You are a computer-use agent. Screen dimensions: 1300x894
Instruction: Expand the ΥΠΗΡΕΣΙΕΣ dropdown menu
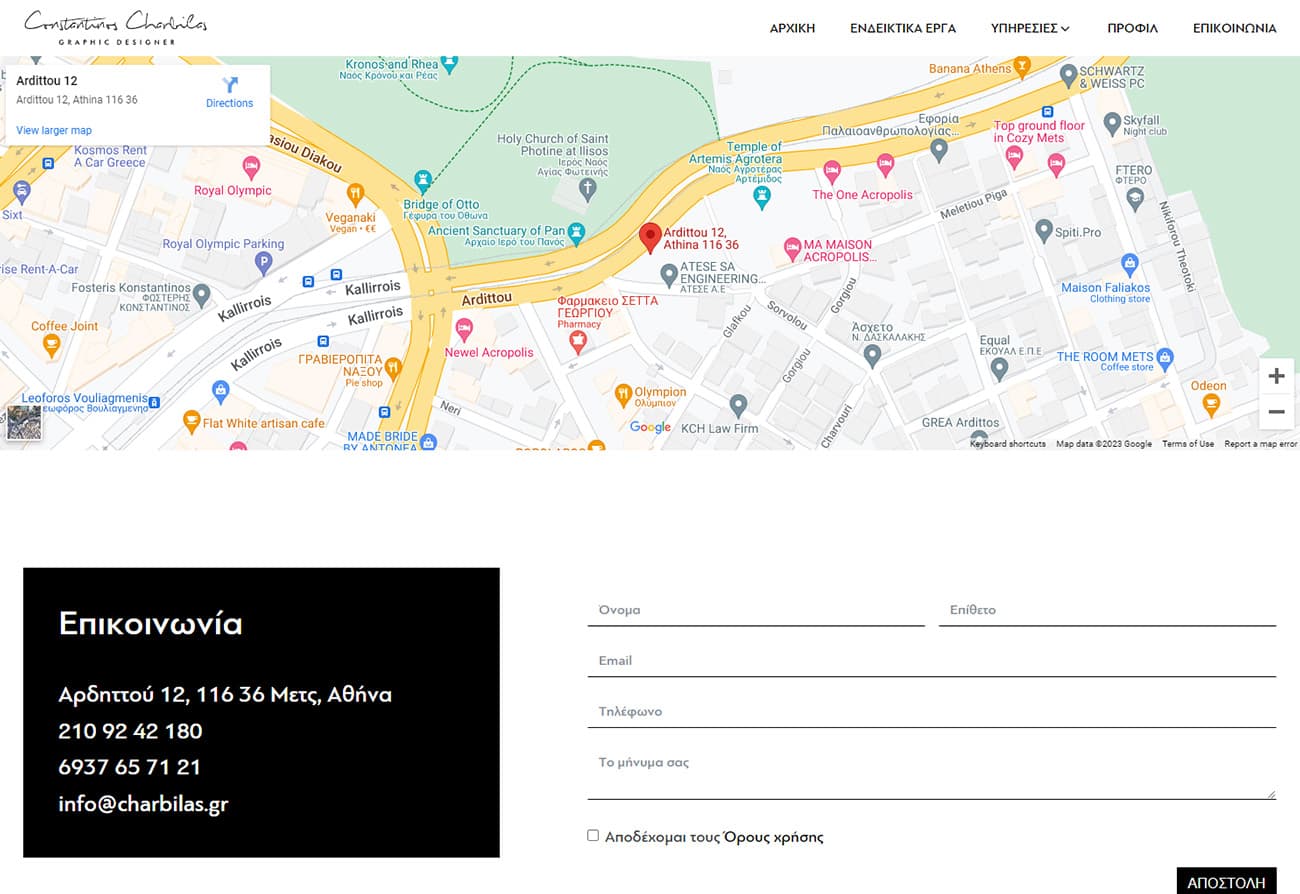point(1030,28)
